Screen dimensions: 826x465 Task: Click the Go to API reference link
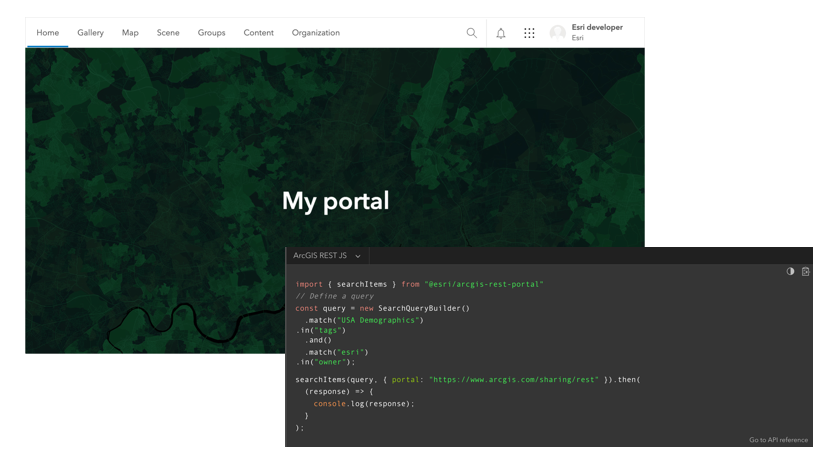point(778,440)
